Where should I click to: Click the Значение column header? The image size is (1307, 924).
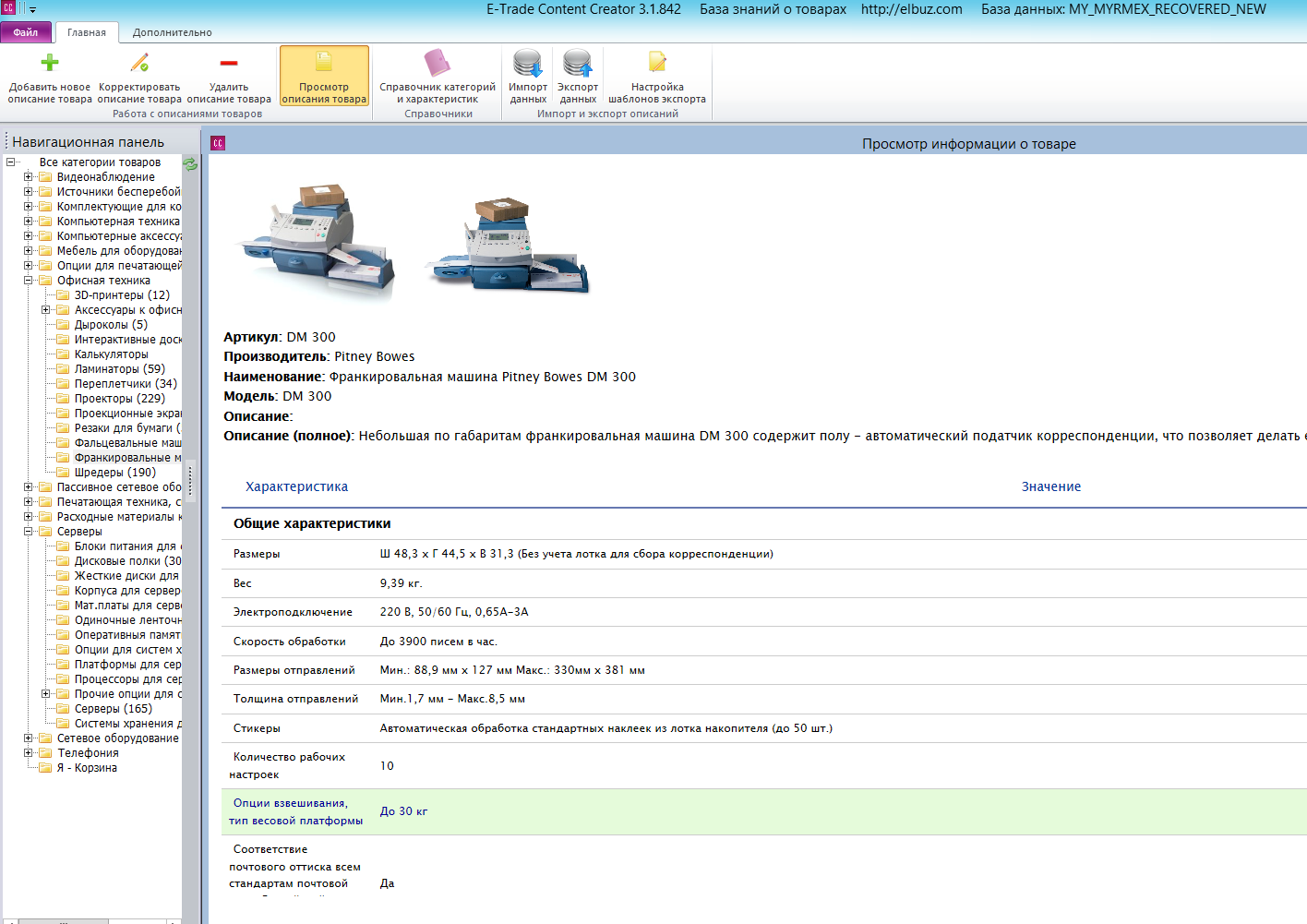[1050, 486]
